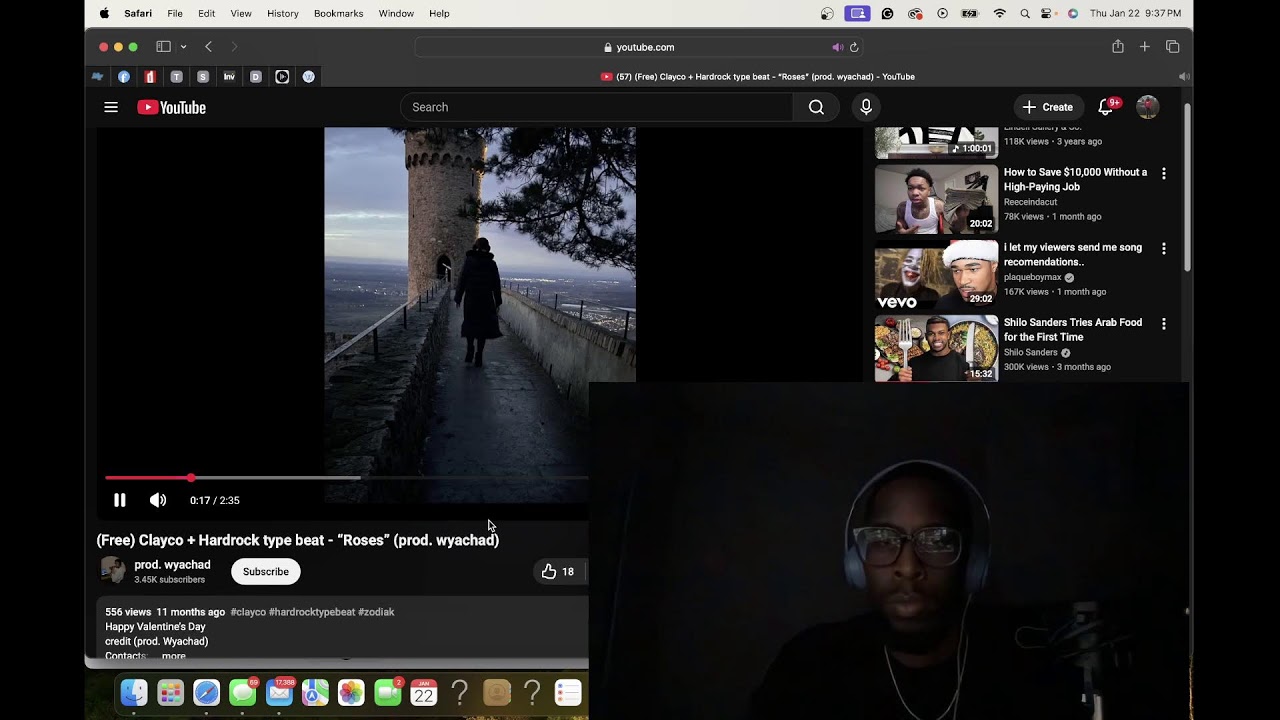Click the #zodiak hashtag

(x=376, y=612)
